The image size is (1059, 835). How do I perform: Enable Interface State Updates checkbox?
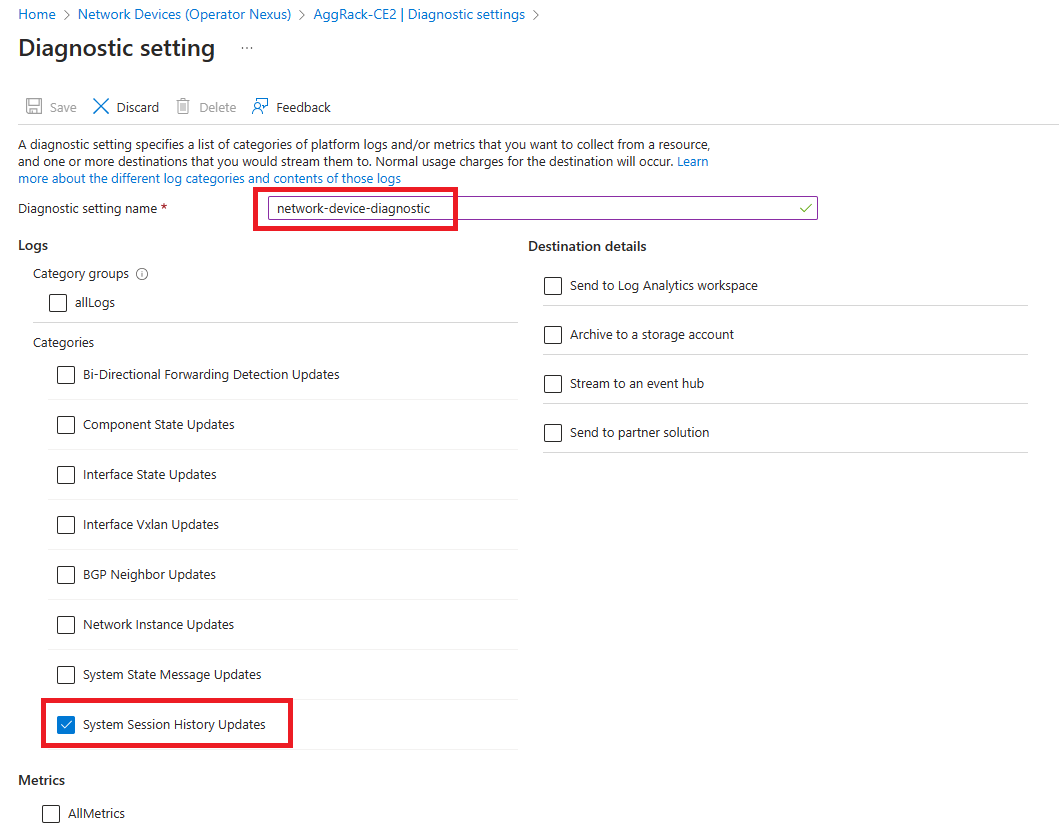66,475
